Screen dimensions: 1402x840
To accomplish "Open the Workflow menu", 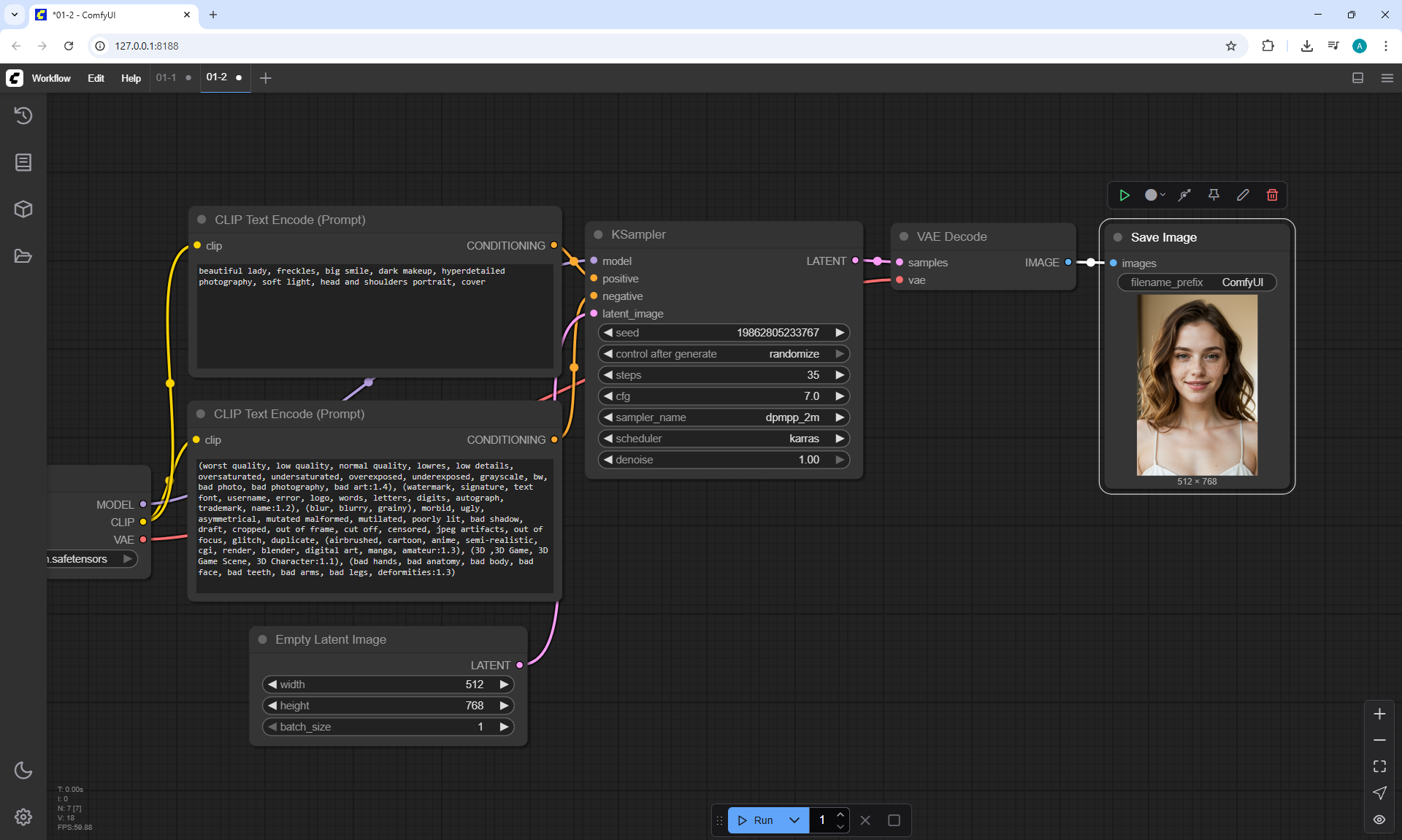I will pos(51,78).
